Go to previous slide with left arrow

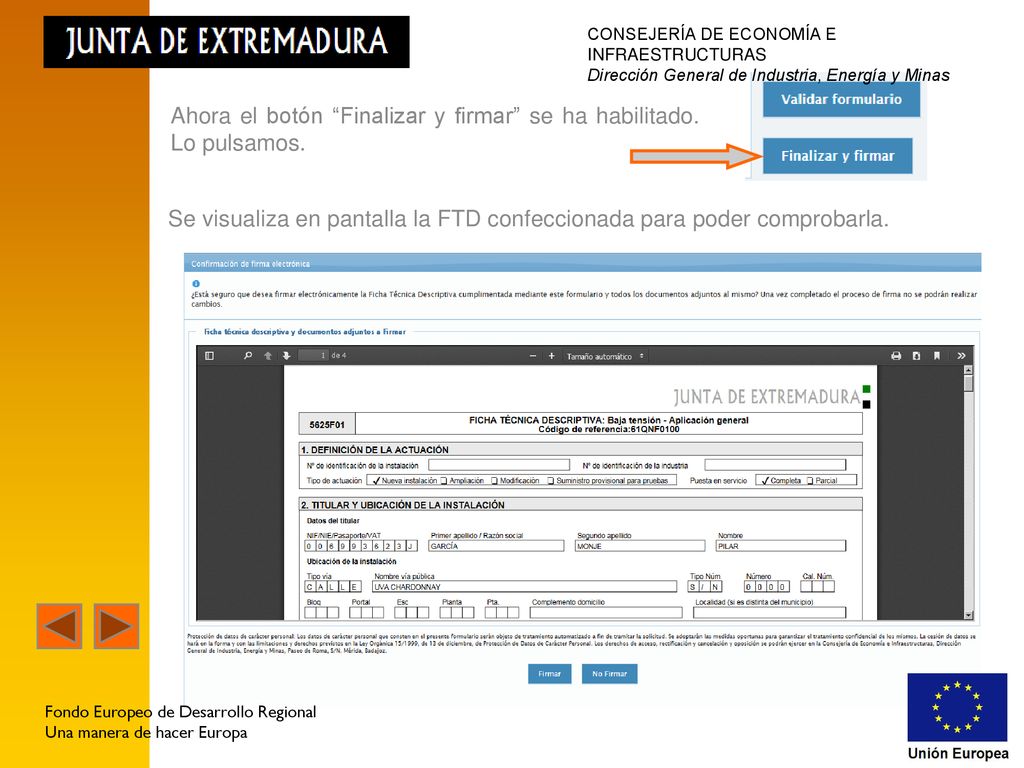[x=59, y=626]
